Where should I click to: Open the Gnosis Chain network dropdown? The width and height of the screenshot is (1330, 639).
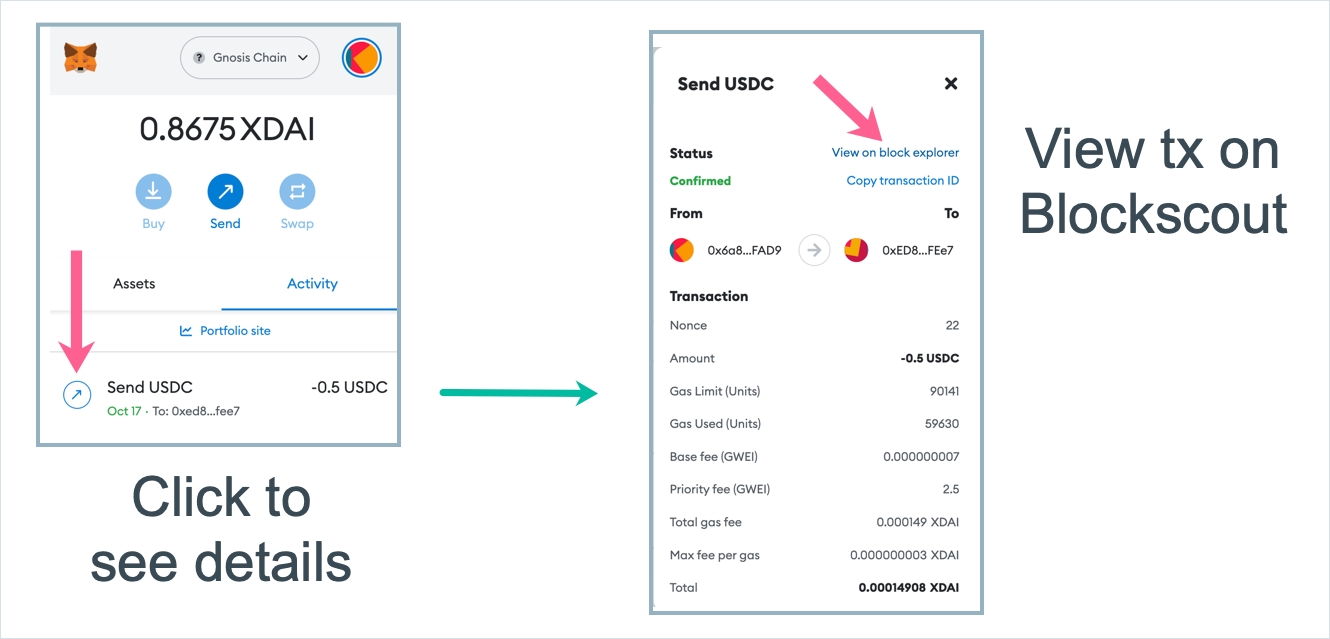(x=250, y=58)
